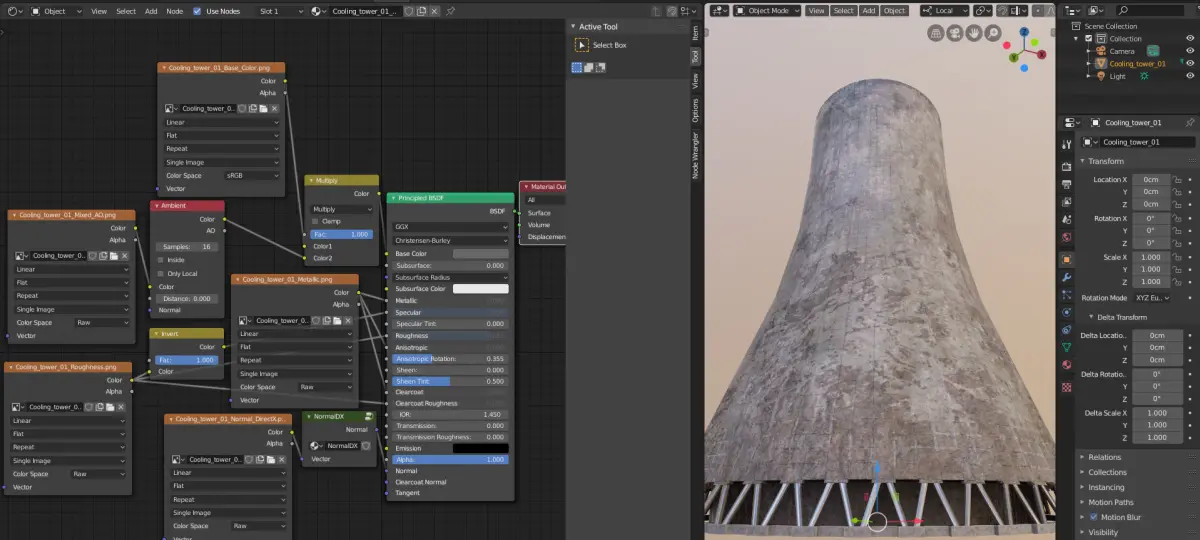1200x540 pixels.
Task: Open the Object Data green triangle tab
Action: [x=1067, y=347]
